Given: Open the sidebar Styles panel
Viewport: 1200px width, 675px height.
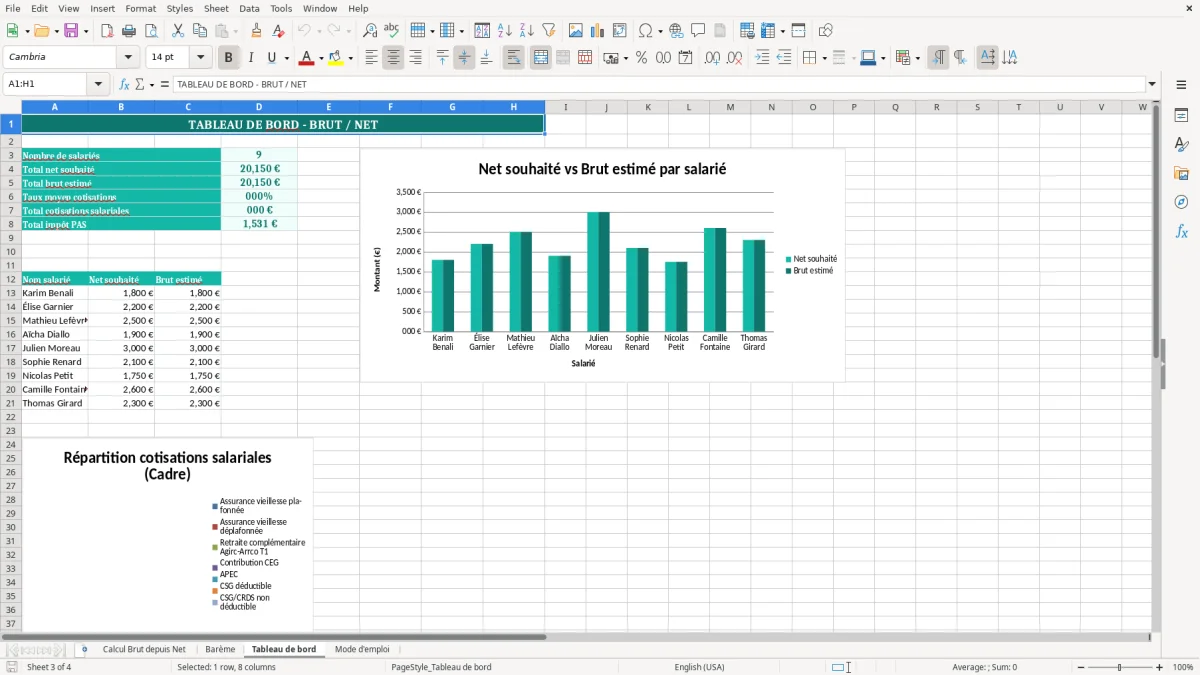Looking at the screenshot, I should [1181, 144].
